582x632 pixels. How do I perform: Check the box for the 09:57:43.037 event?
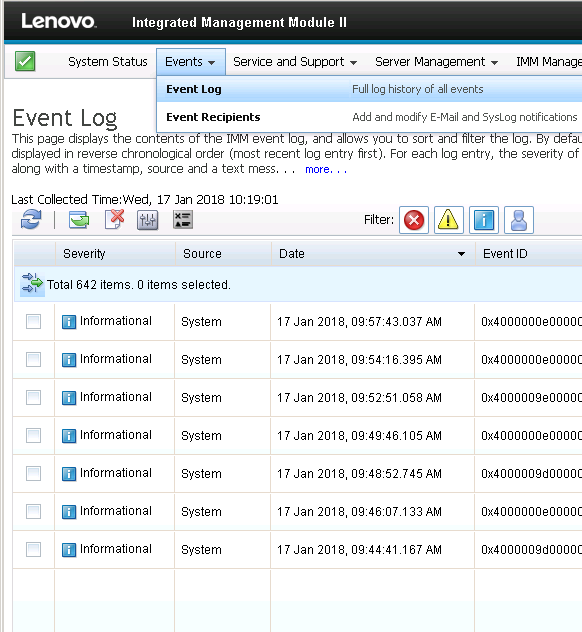[33, 322]
